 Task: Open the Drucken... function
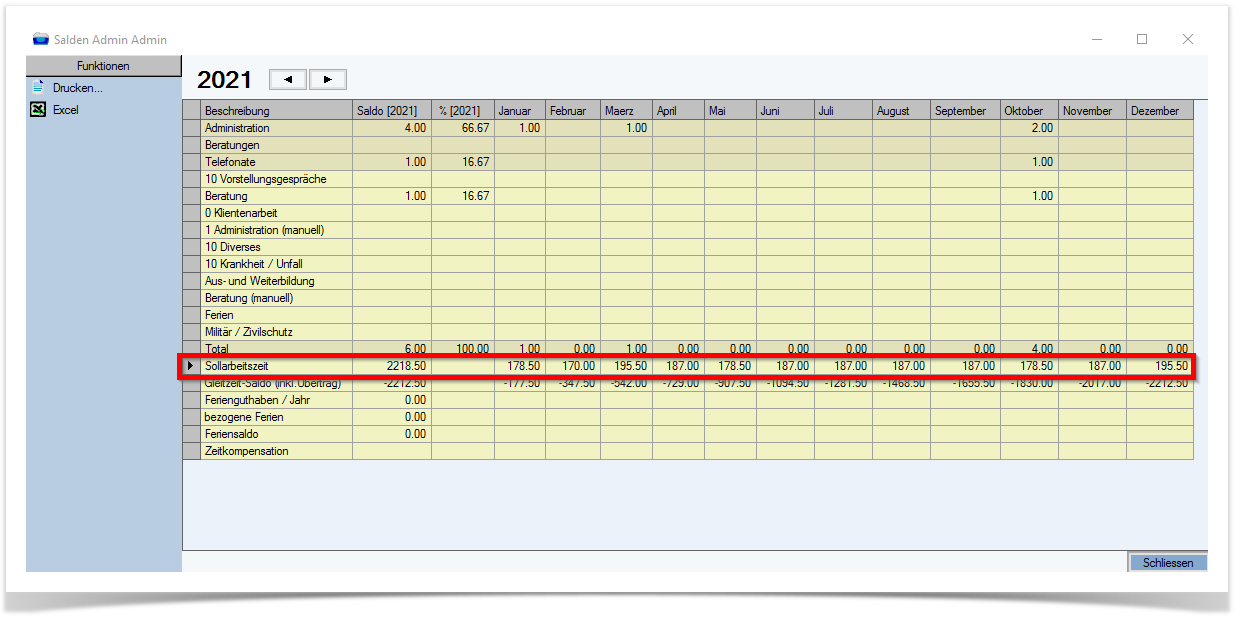78,88
